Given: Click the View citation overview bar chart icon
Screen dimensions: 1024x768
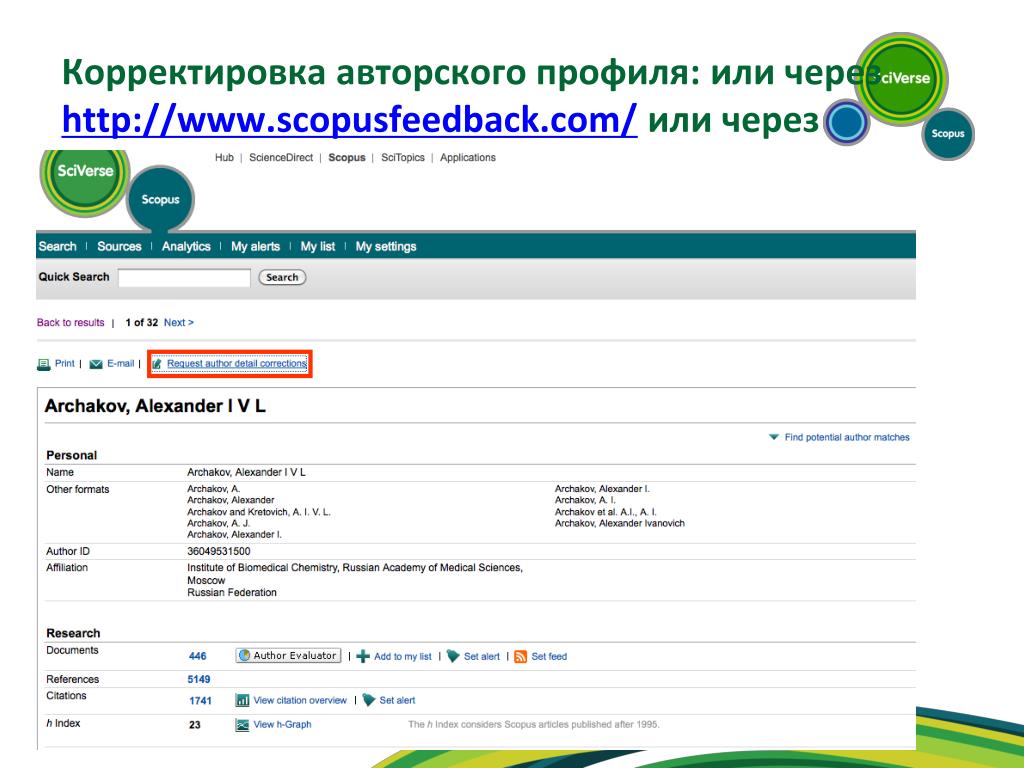Looking at the screenshot, I should coord(242,700).
